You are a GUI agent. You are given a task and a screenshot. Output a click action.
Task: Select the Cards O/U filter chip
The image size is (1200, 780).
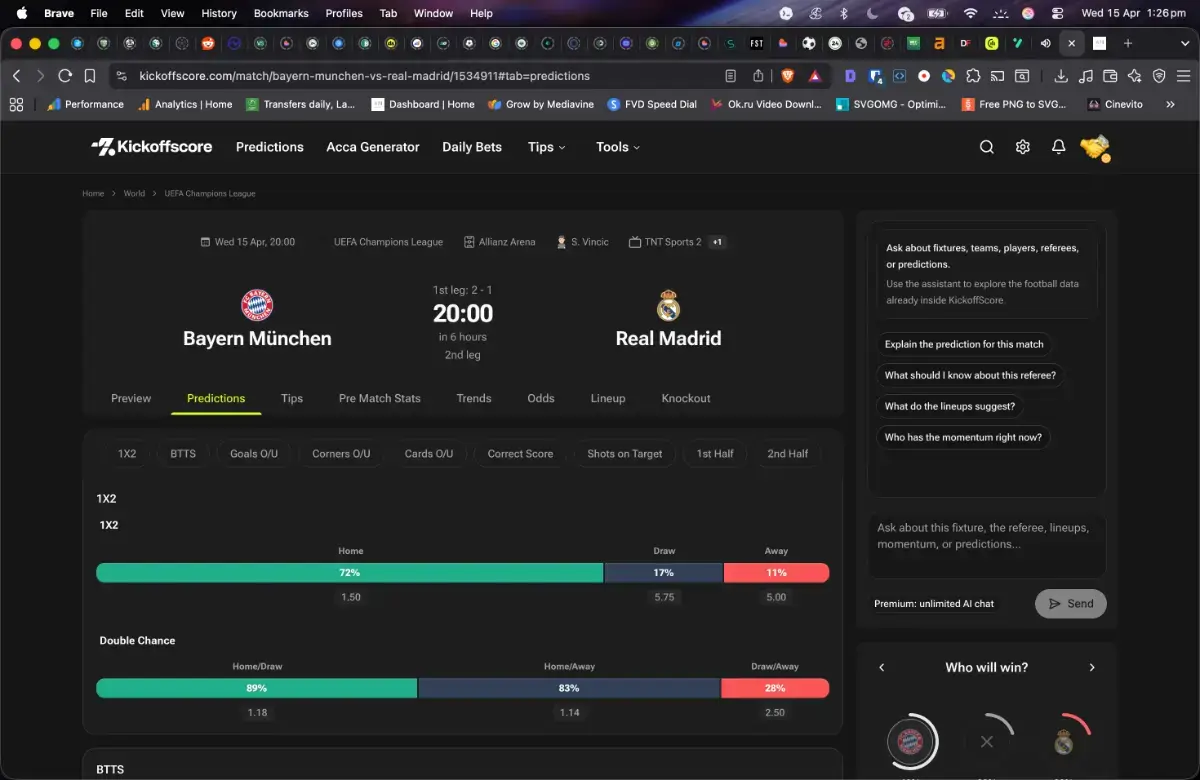point(429,454)
